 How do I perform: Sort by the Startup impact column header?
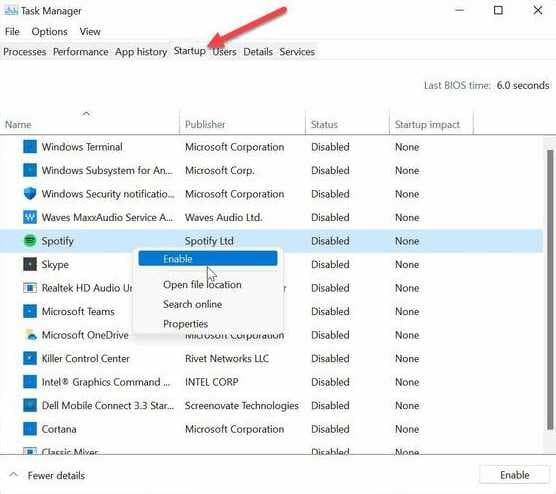tap(432, 124)
